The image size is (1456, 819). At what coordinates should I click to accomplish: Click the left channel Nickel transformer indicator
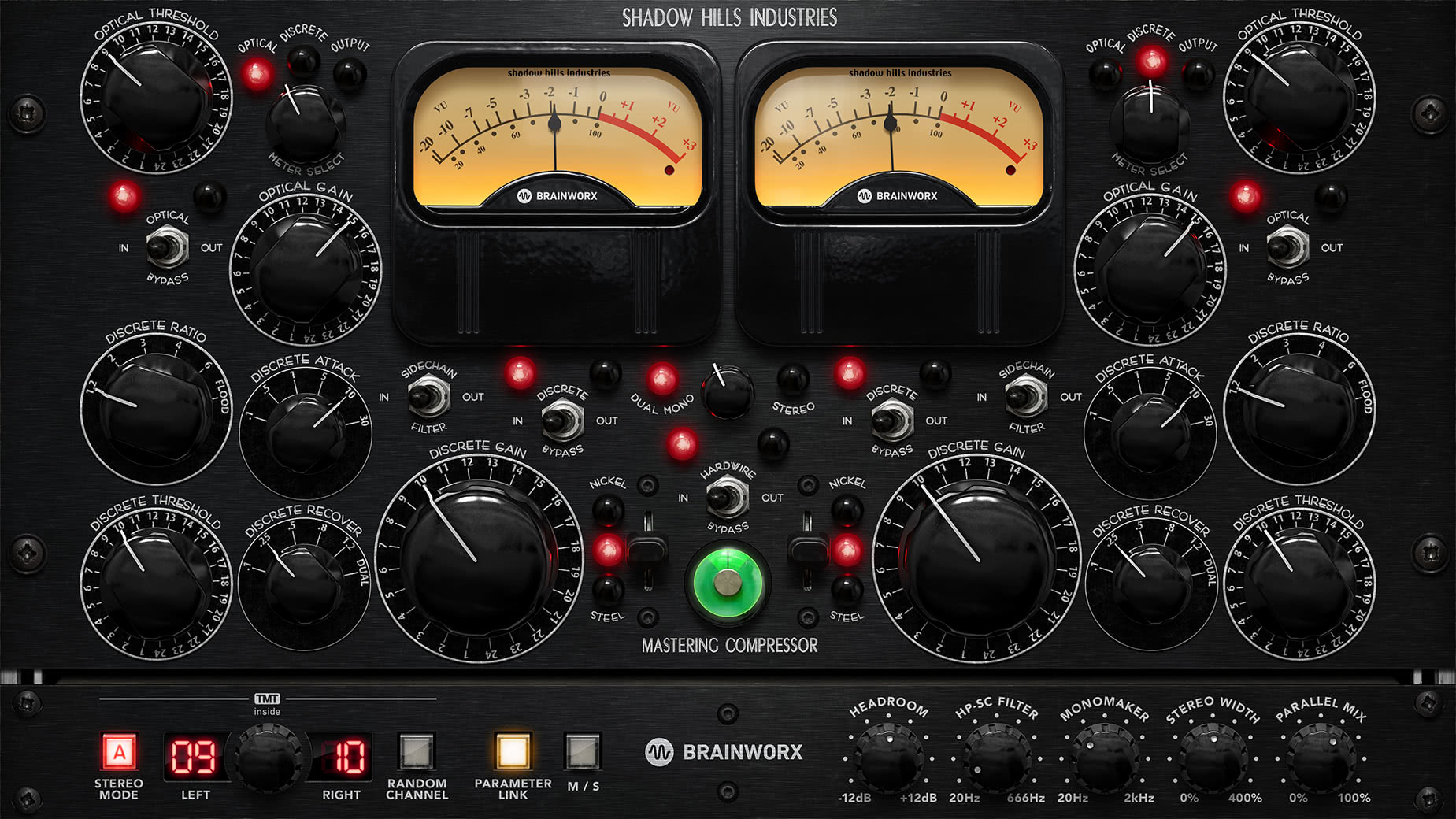pyautogui.click(x=608, y=510)
